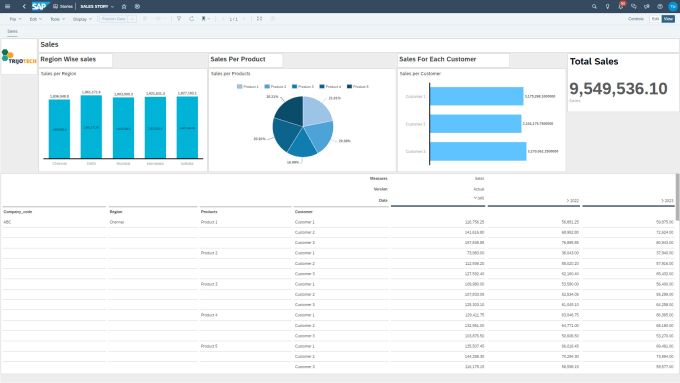Screen dimensions: 680x383
Task: Open the Stories section icon
Action: pyautogui.click(x=56, y=7)
